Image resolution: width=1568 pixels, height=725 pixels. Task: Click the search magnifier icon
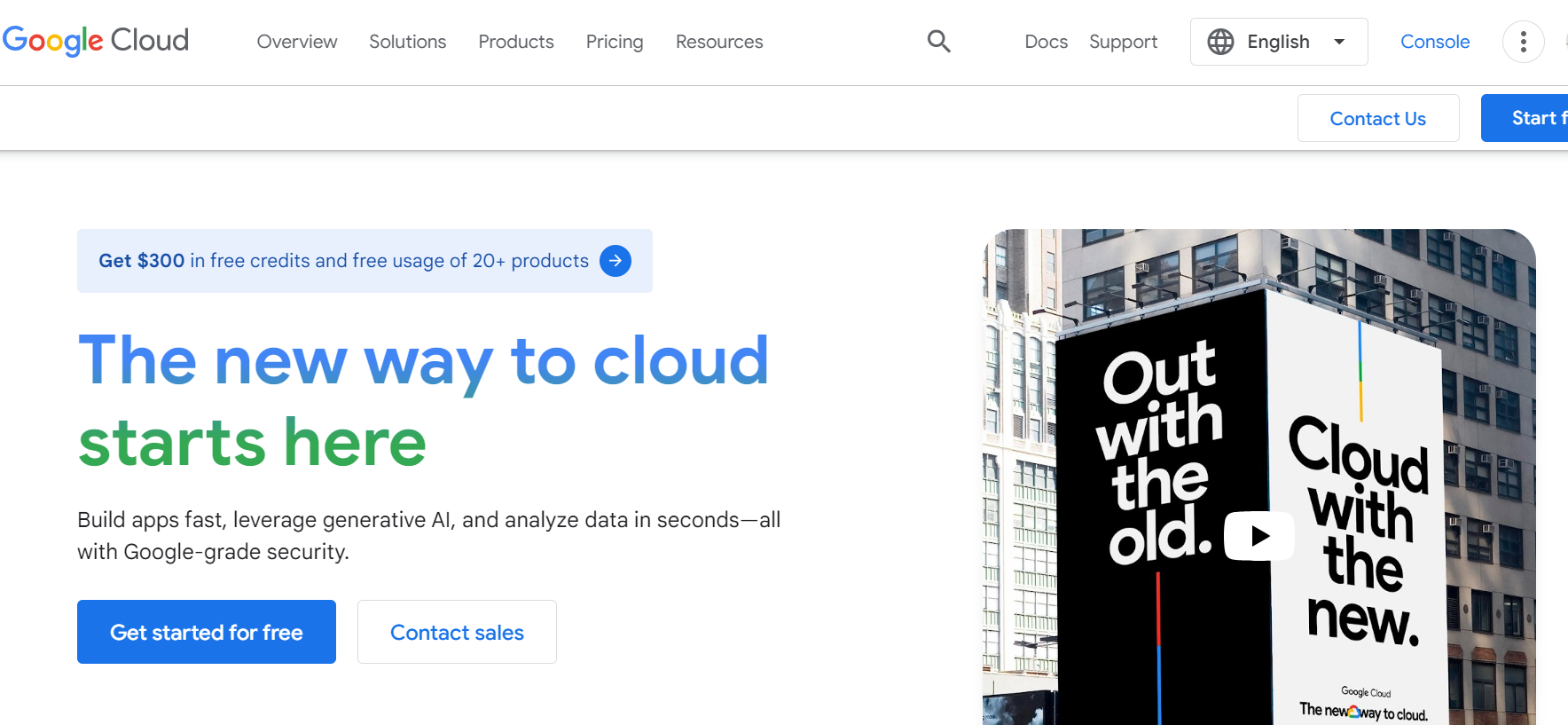(938, 41)
